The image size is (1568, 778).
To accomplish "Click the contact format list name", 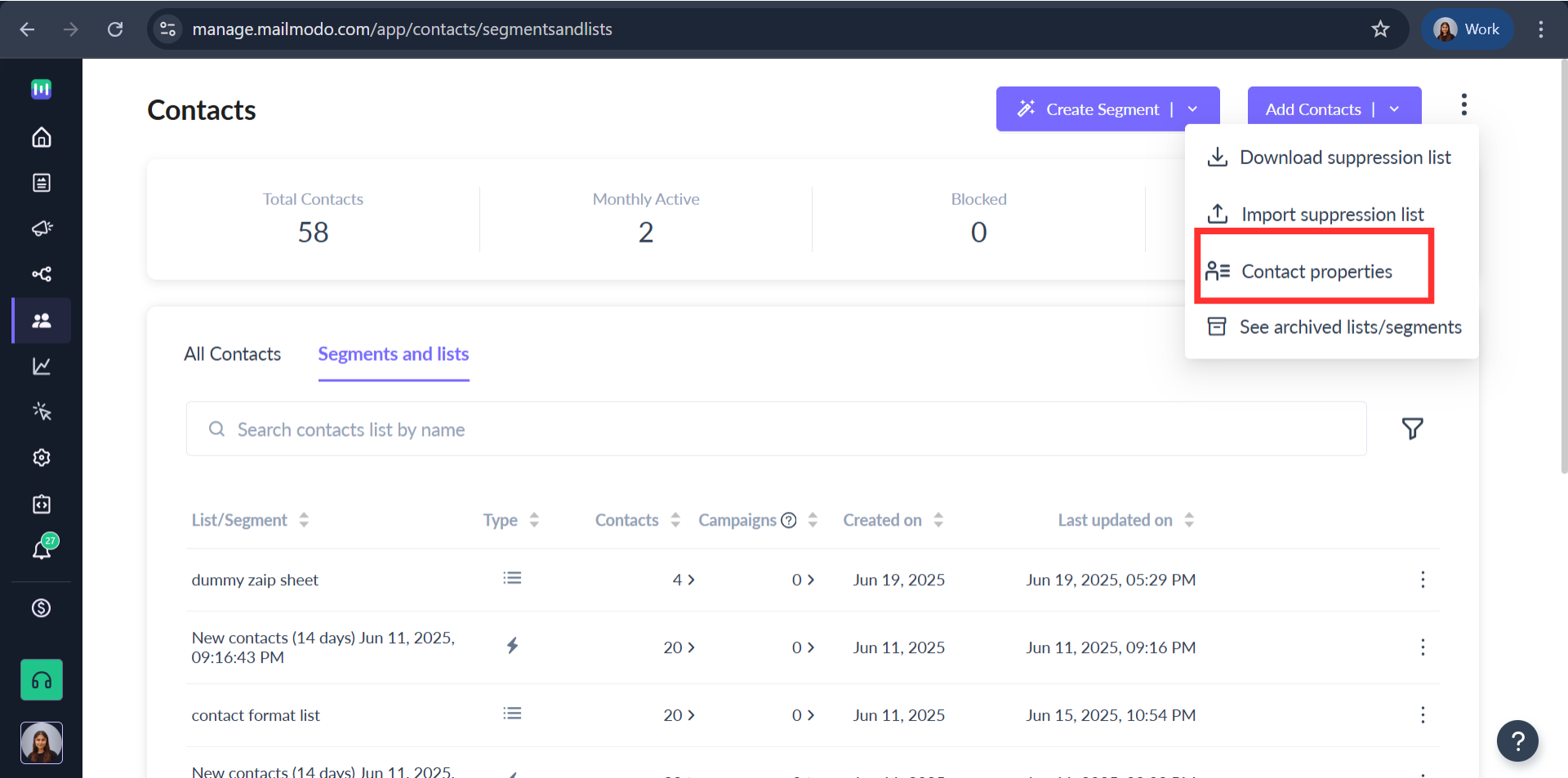I will [256, 715].
